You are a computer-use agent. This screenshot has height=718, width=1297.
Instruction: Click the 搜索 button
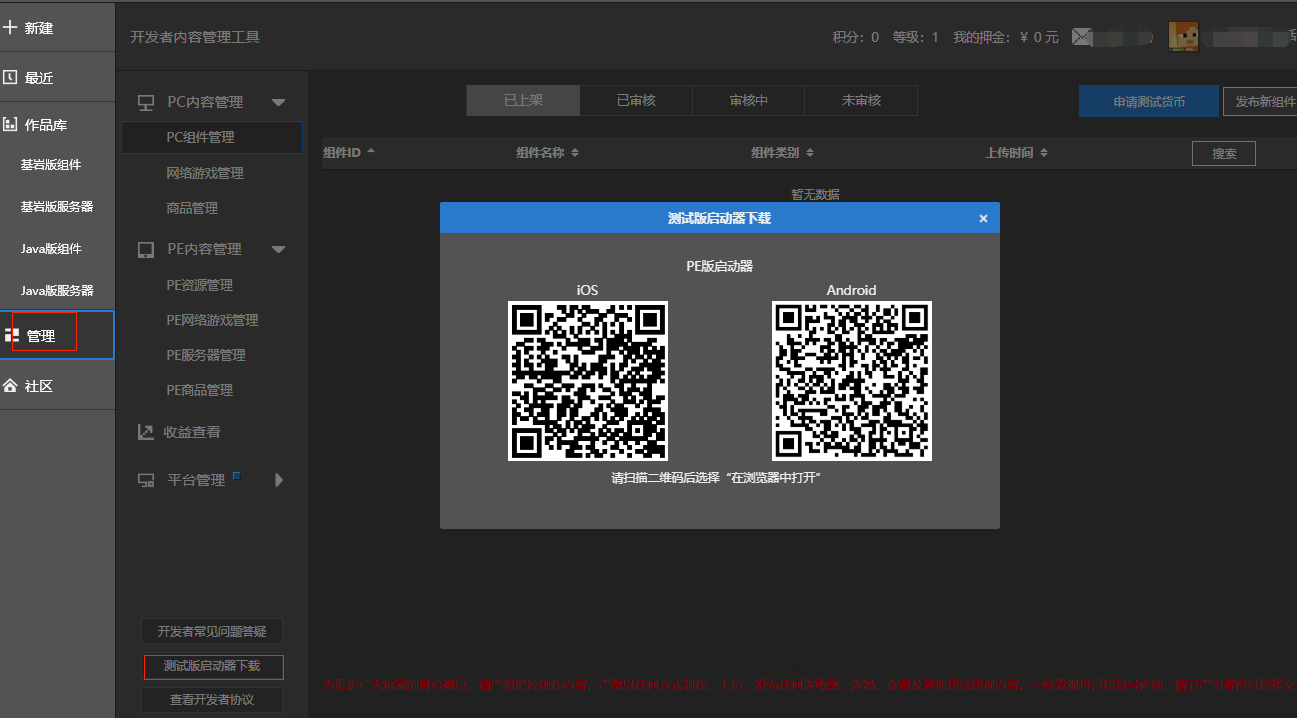[1224, 154]
